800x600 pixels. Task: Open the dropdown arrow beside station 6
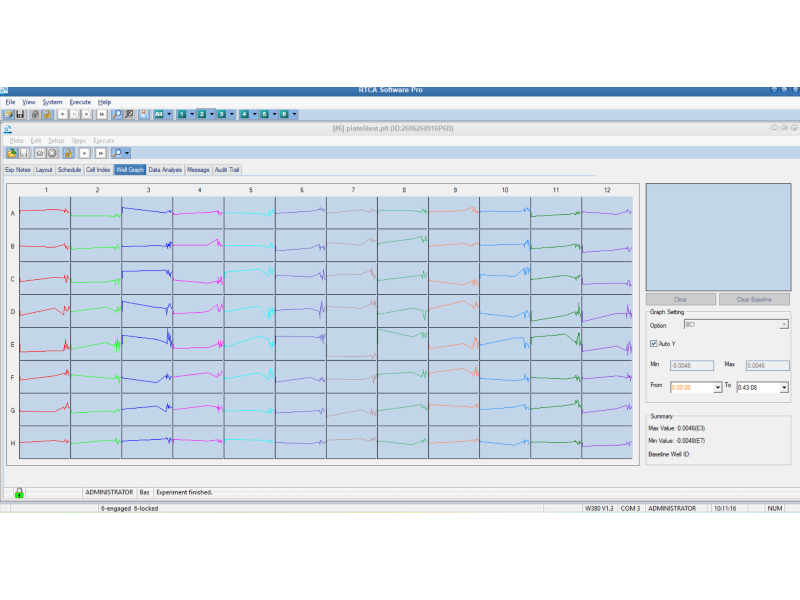click(x=294, y=114)
